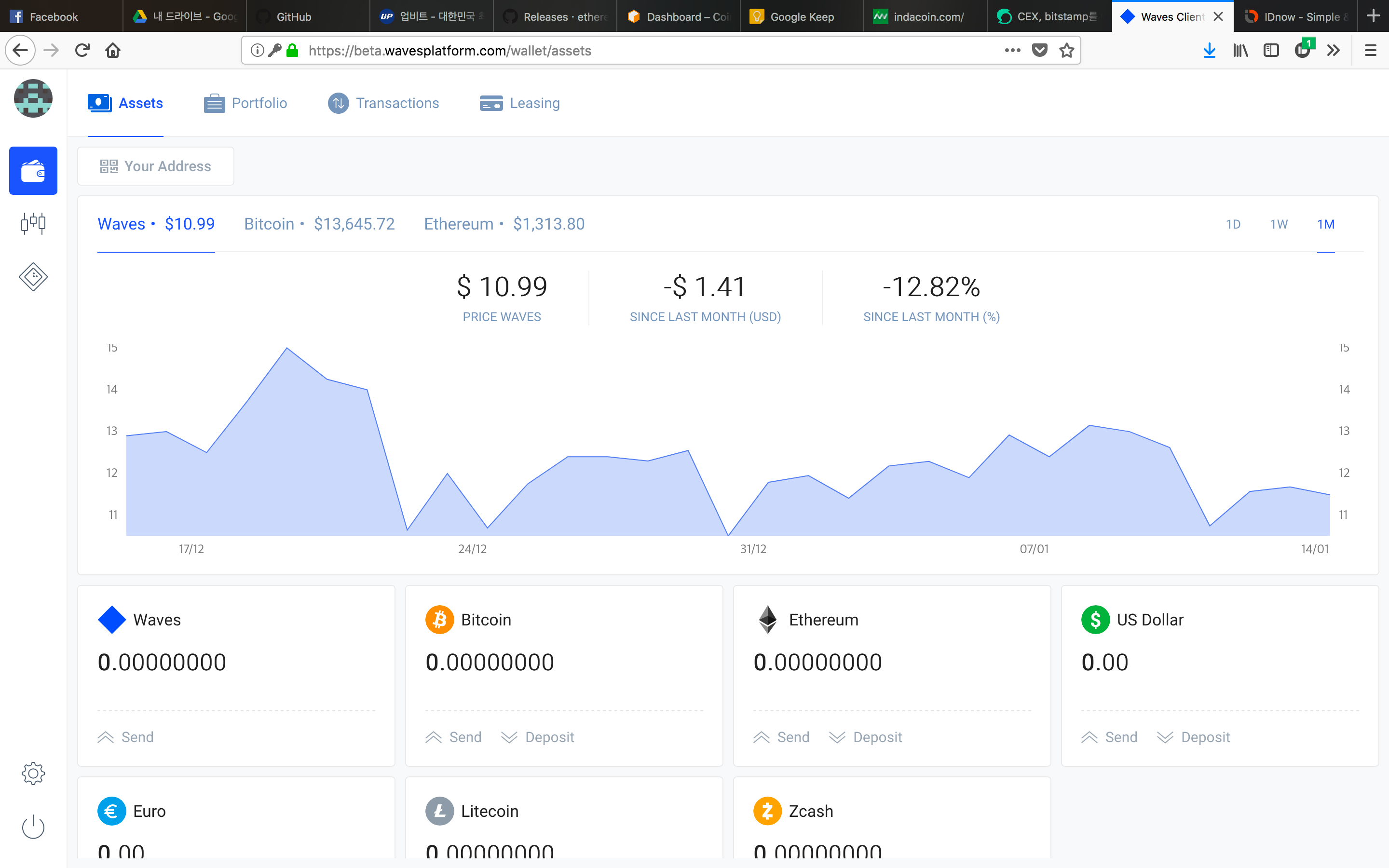
Task: Click Send on the Bitcoin card
Action: tap(453, 737)
